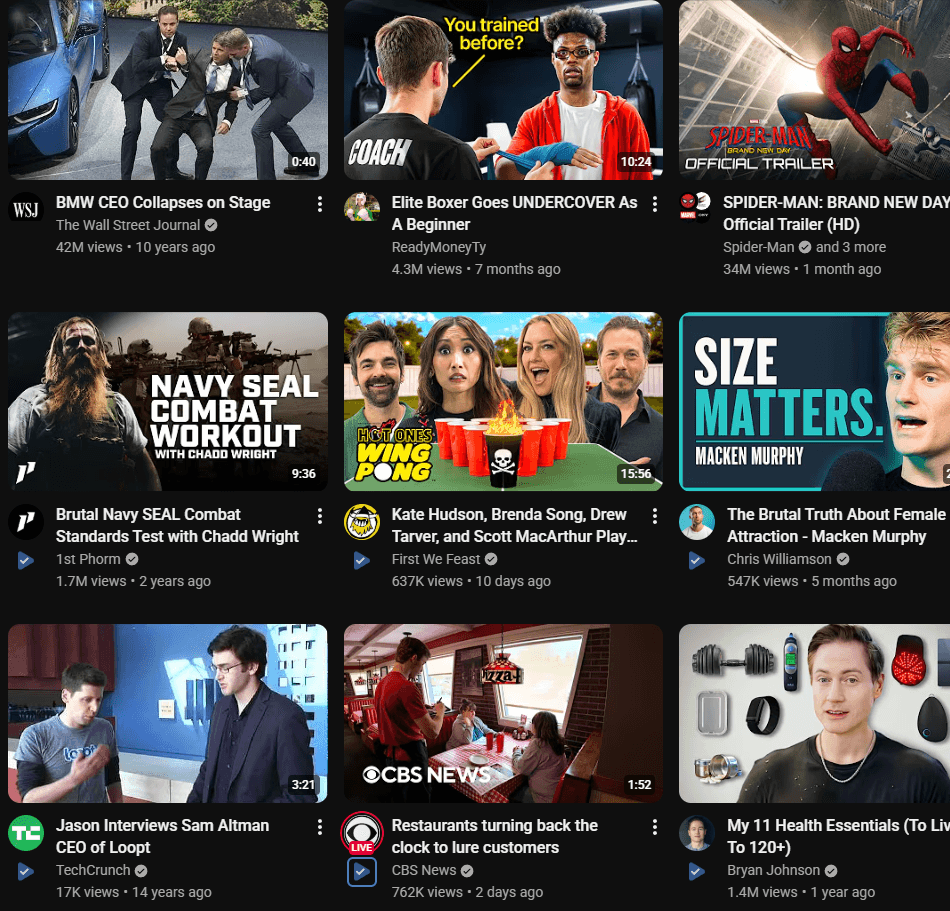The height and width of the screenshot is (911, 950).
Task: Go to CBS News channel name
Action: pyautogui.click(x=424, y=870)
